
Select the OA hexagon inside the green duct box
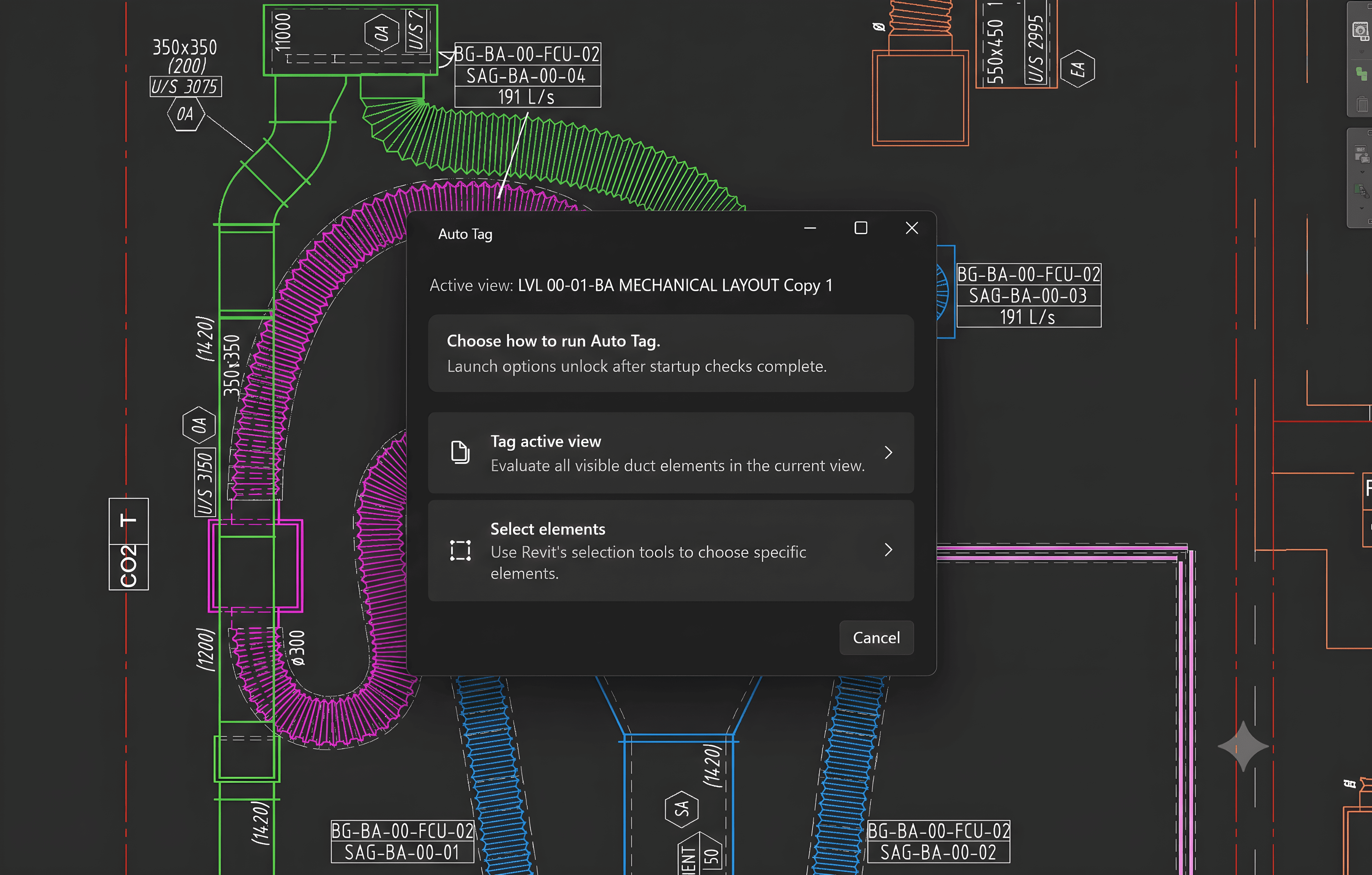click(x=381, y=33)
